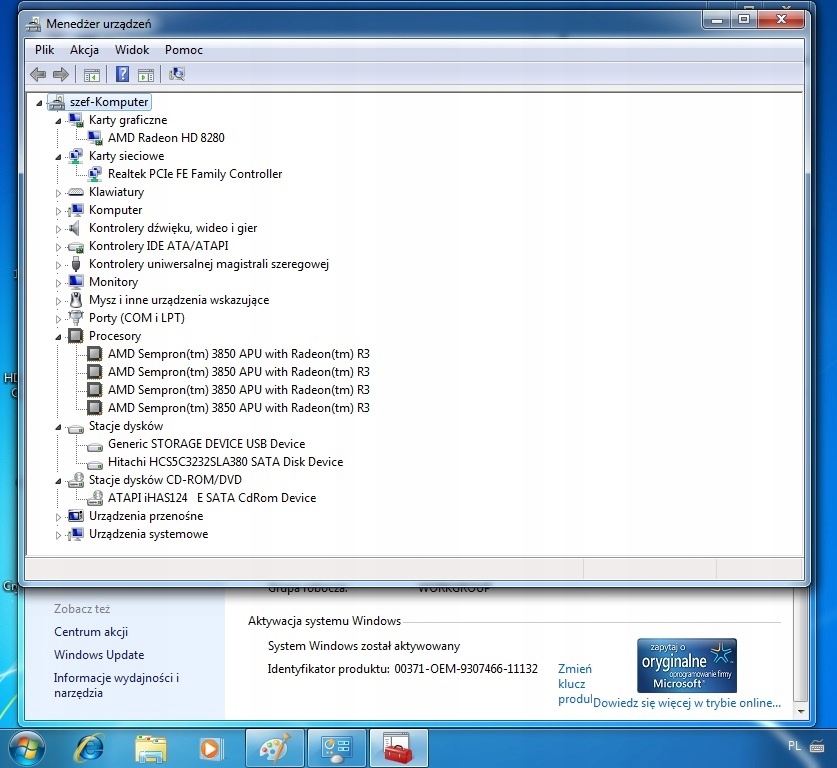Click the Kontrolery dźwięku speaker icon

click(75, 228)
